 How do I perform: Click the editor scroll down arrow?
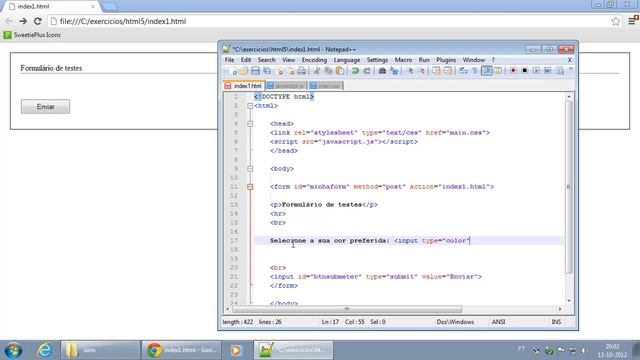[569, 301]
